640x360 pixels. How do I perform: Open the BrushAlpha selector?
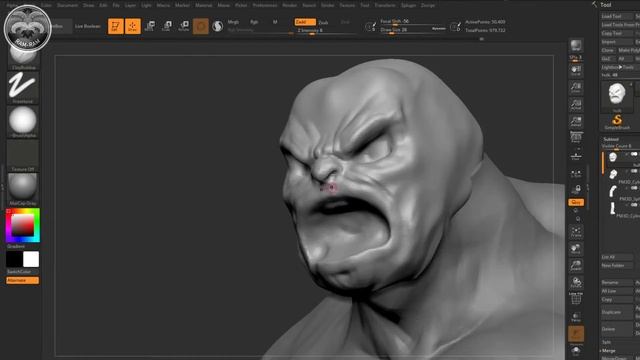[x=22, y=121]
